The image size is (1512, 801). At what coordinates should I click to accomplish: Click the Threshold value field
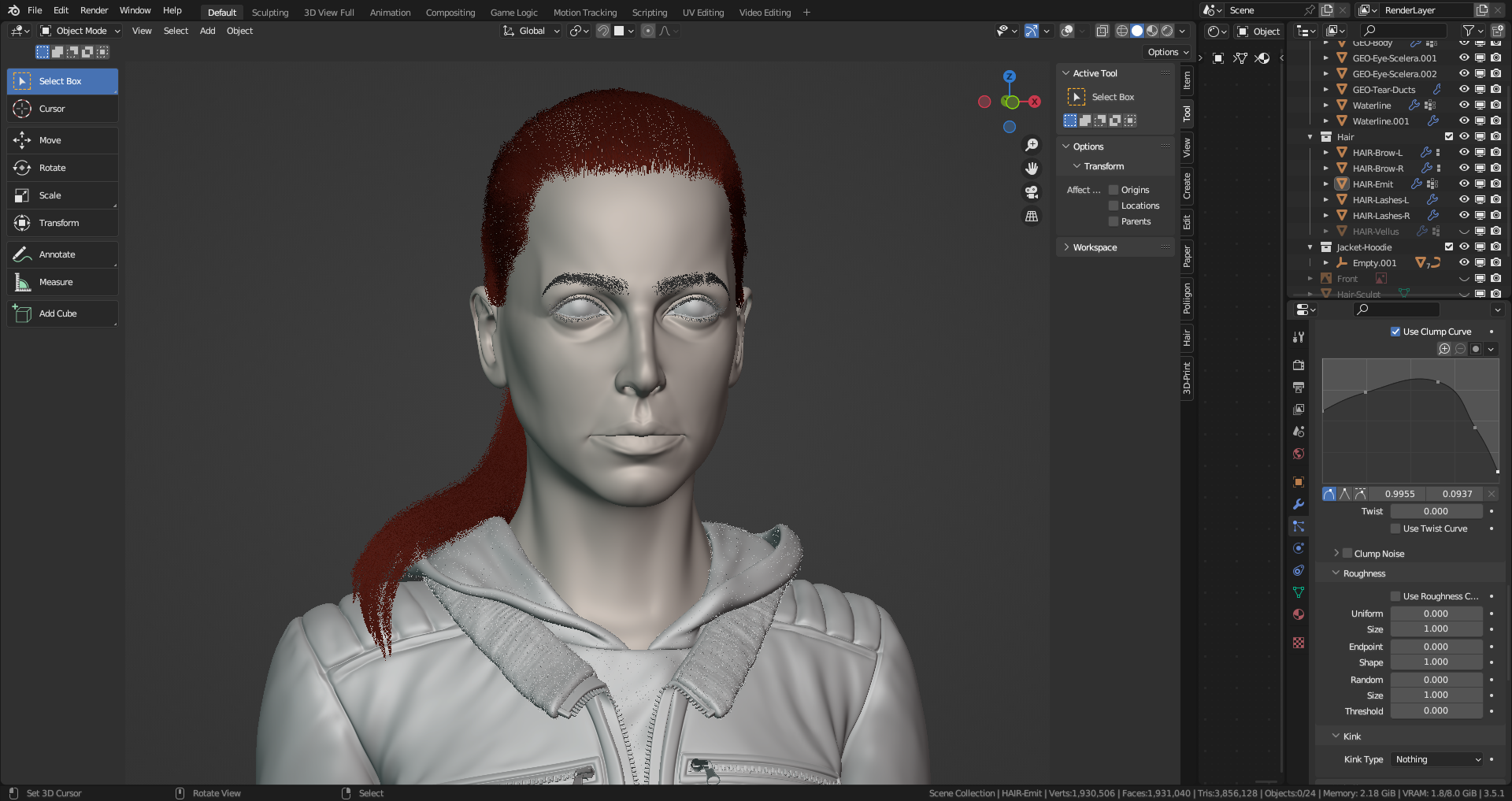tap(1436, 711)
